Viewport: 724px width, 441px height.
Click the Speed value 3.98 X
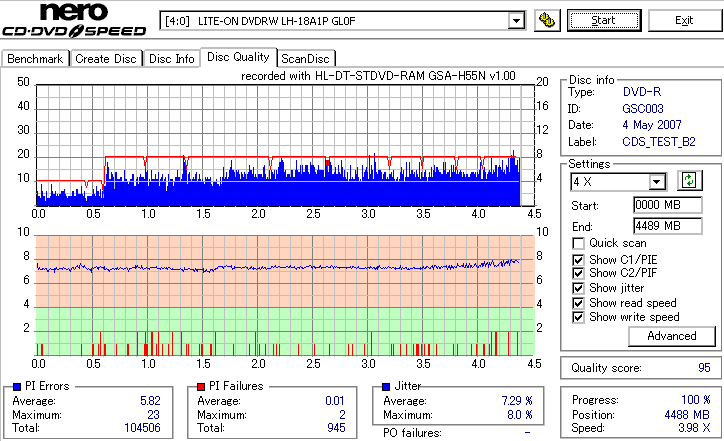point(694,428)
